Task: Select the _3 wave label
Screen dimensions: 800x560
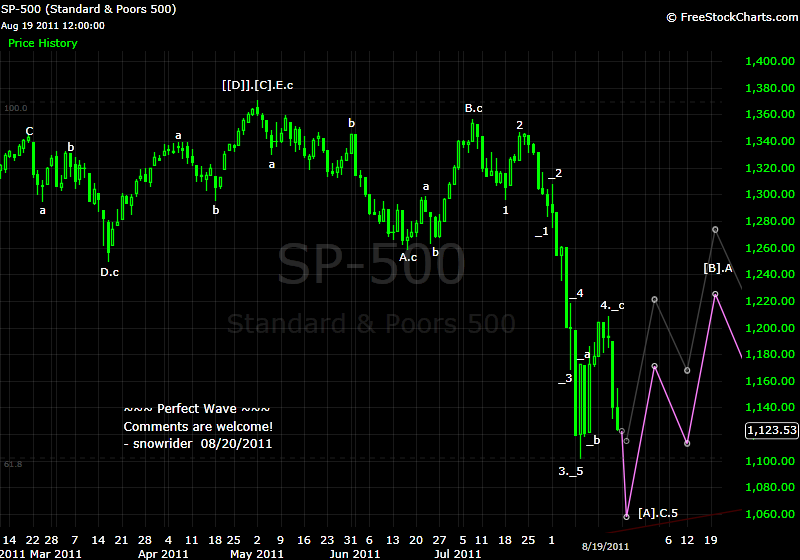Action: point(565,378)
